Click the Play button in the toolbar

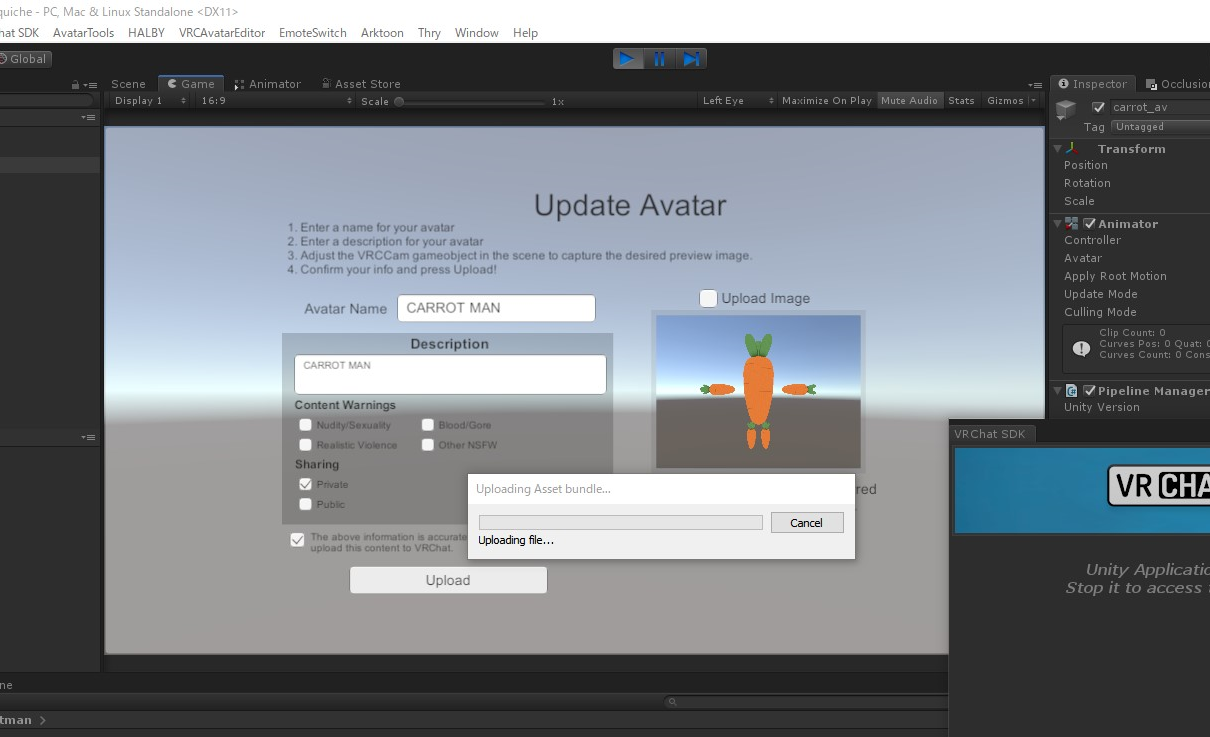coord(627,59)
